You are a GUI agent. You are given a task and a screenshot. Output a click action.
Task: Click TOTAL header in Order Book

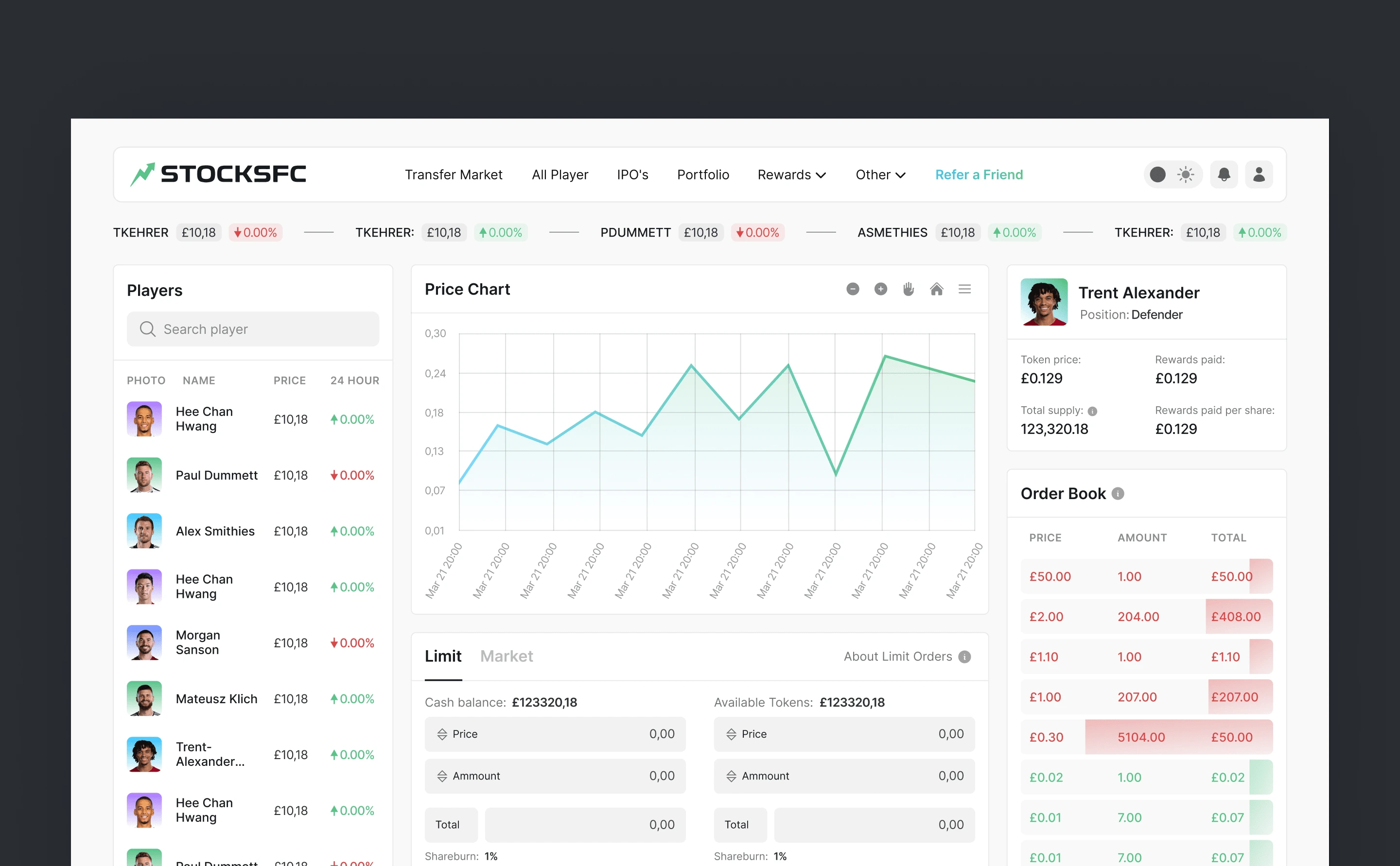1228,538
